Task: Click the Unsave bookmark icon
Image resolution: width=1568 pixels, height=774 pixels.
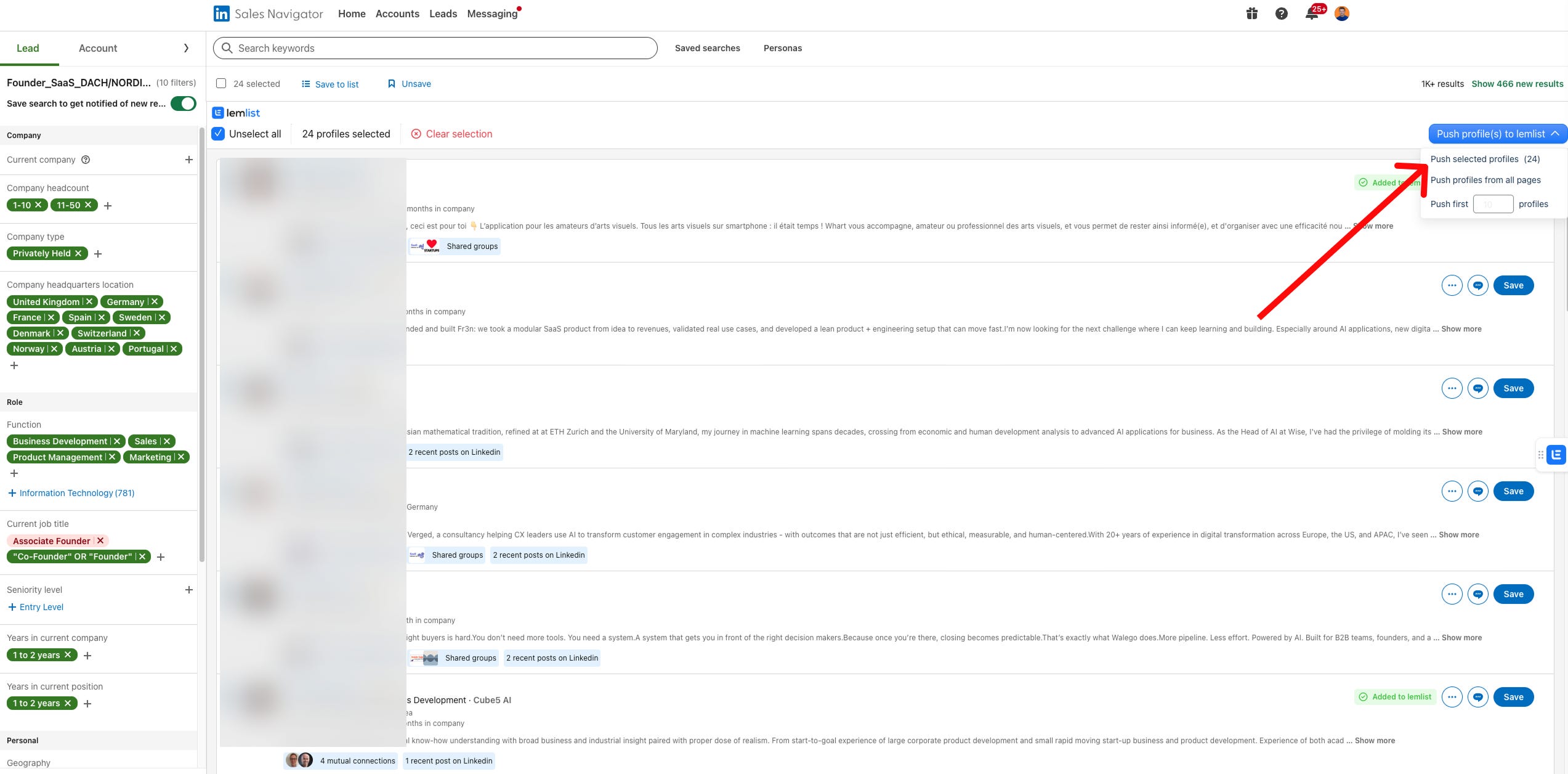Action: pos(391,84)
